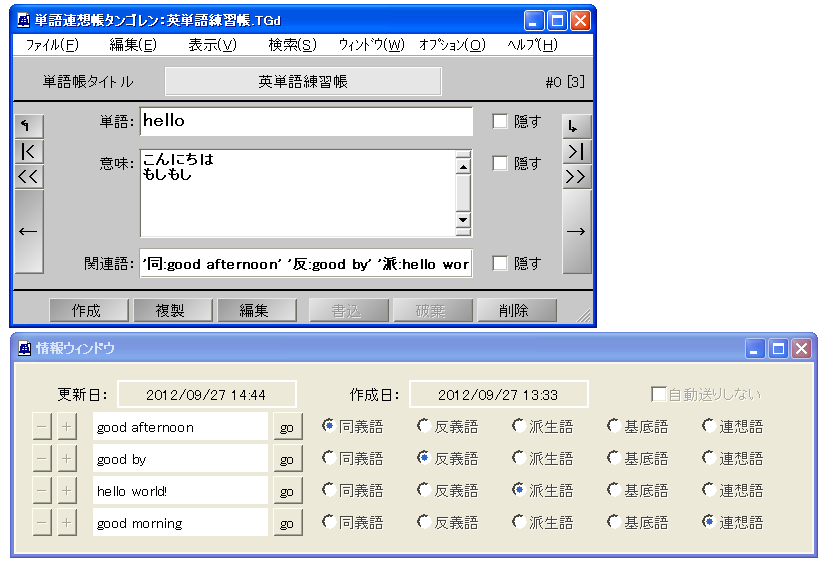Click 作成日 value 2012/09/27 13:33
This screenshot has height=564, width=829.
coord(499,394)
